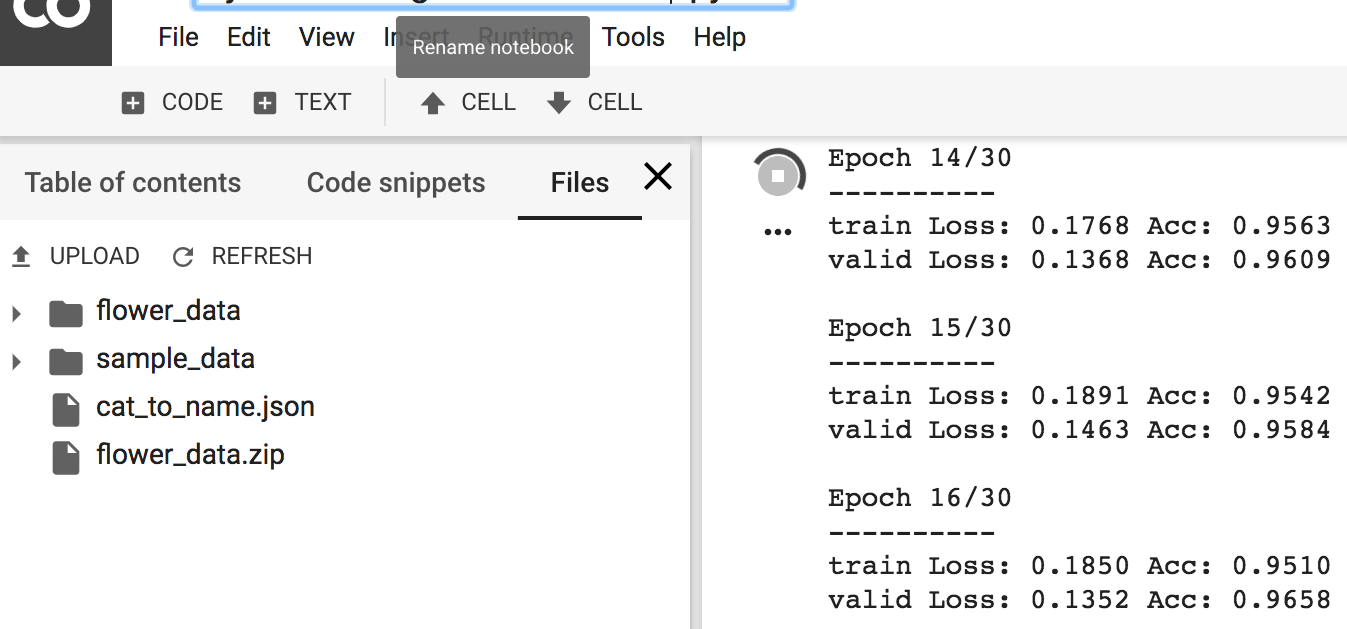Select the cat_to_name.json file
The image size is (1347, 629).
click(x=205, y=407)
